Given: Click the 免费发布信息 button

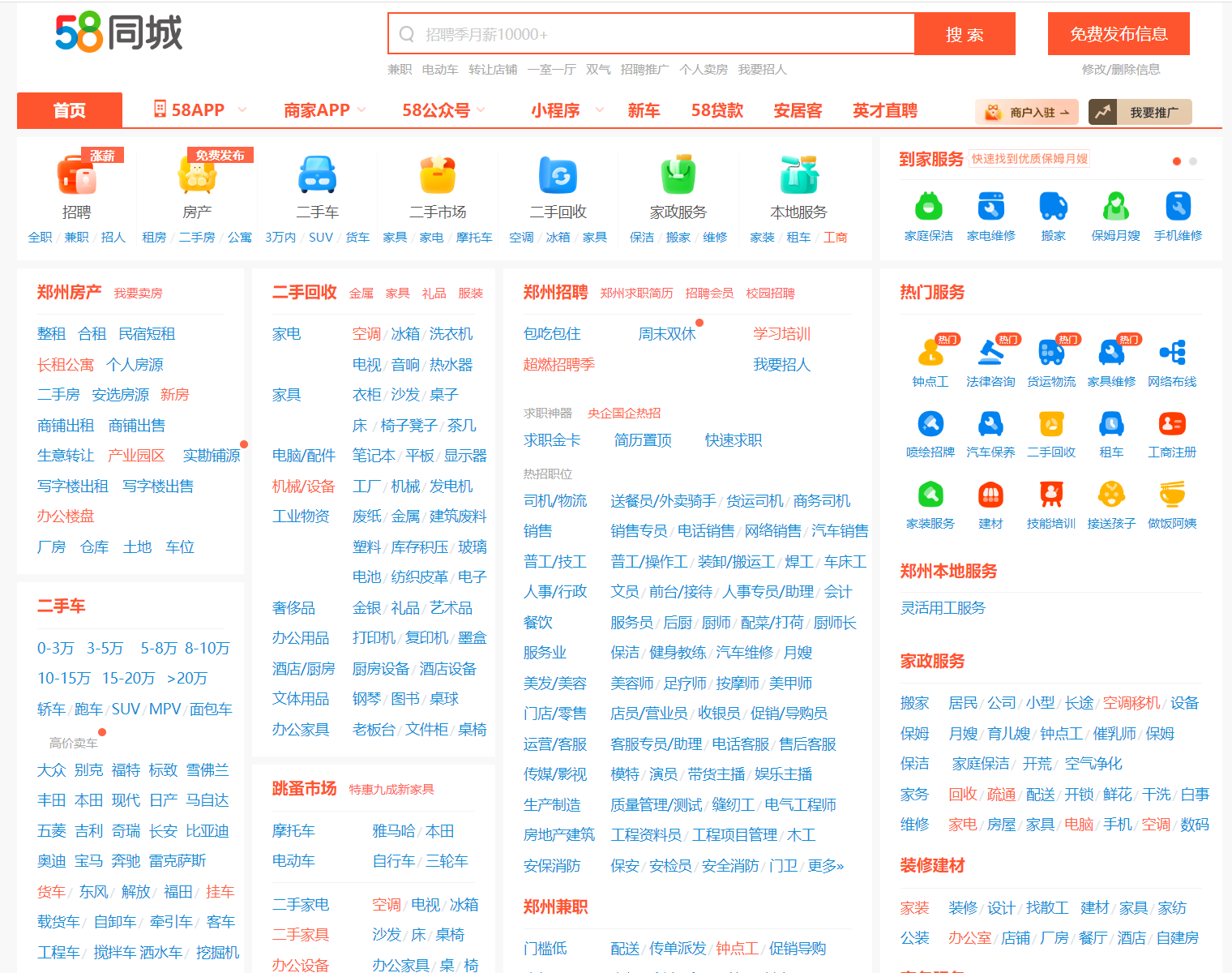Looking at the screenshot, I should pos(1119,34).
